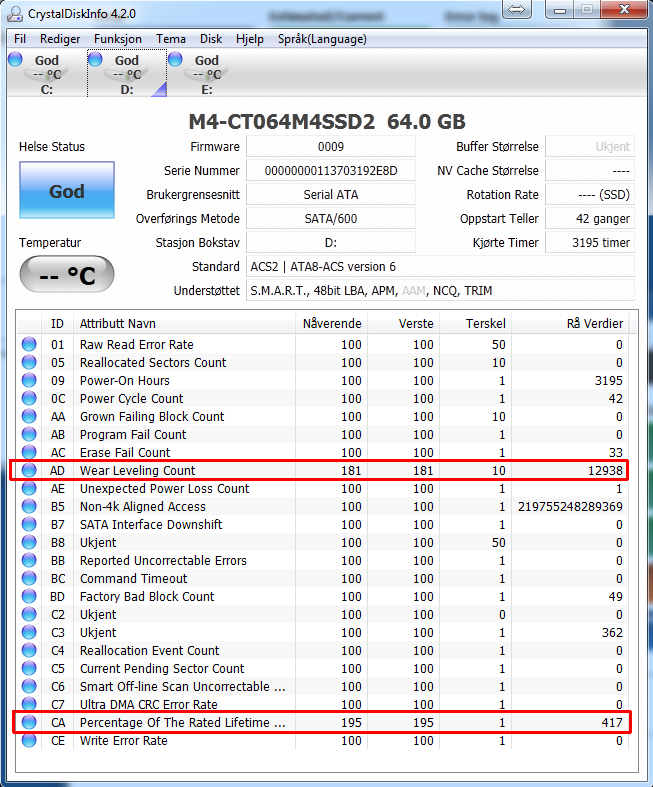The image size is (653, 787).
Task: Open the Rediger menu
Action: (x=60, y=39)
